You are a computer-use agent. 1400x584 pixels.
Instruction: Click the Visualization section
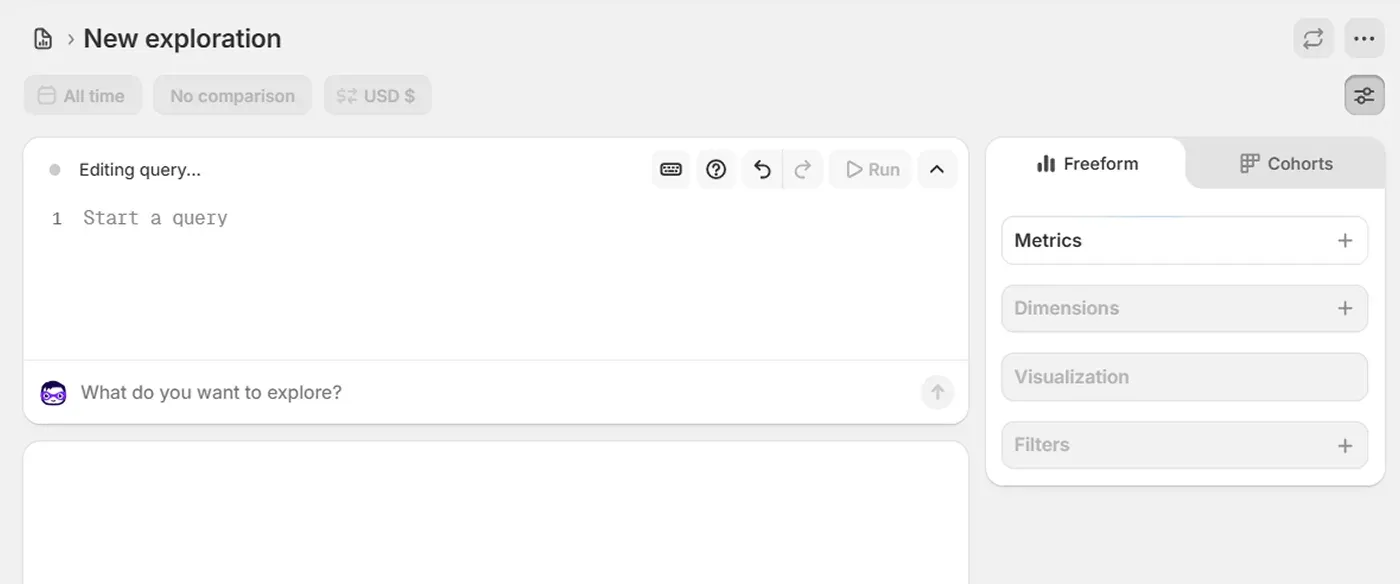click(1184, 377)
